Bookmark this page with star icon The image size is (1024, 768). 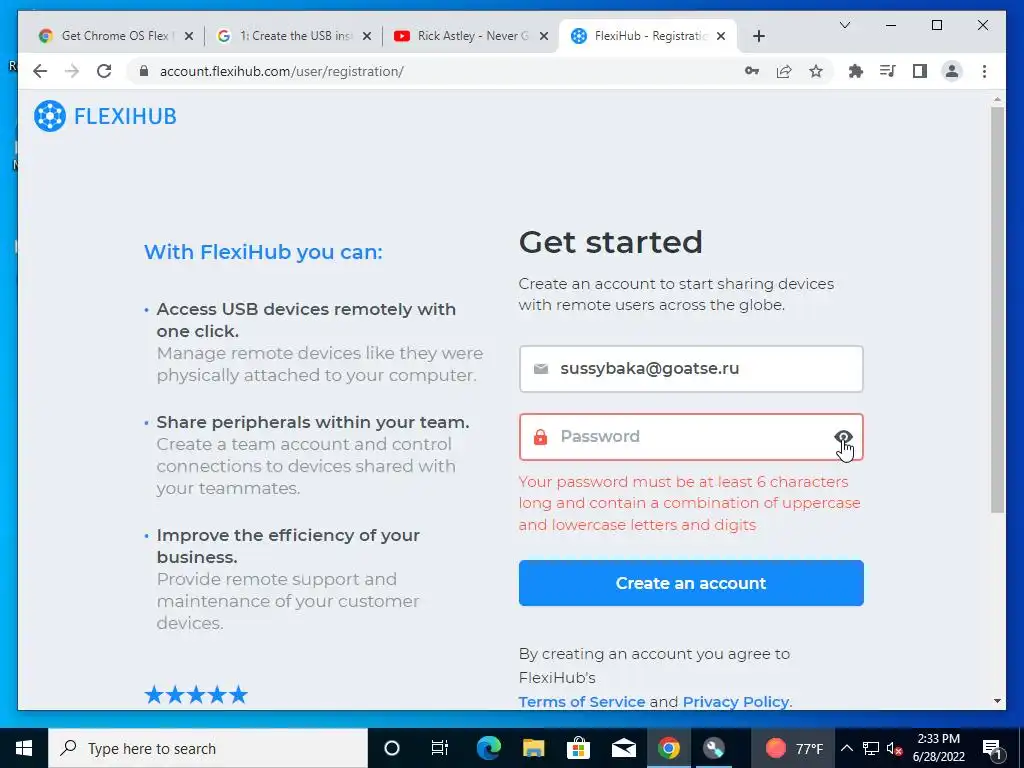click(x=816, y=71)
